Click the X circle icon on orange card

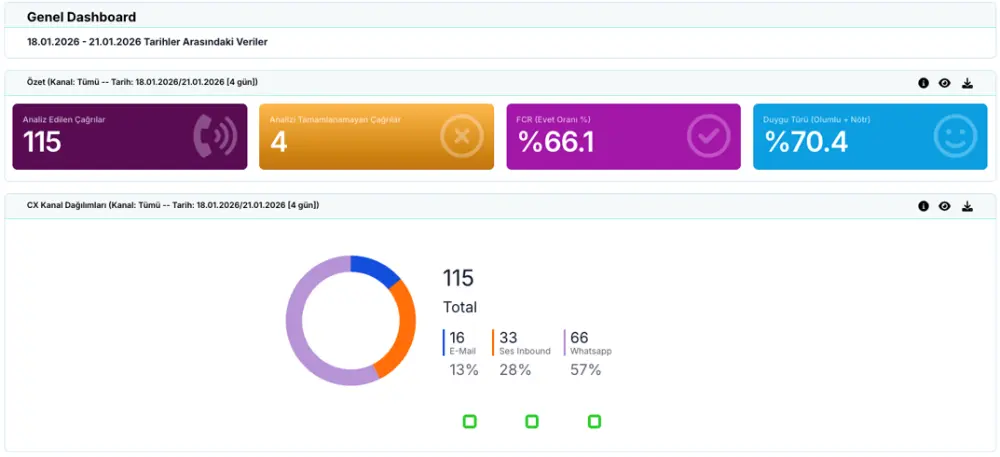[x=461, y=137]
